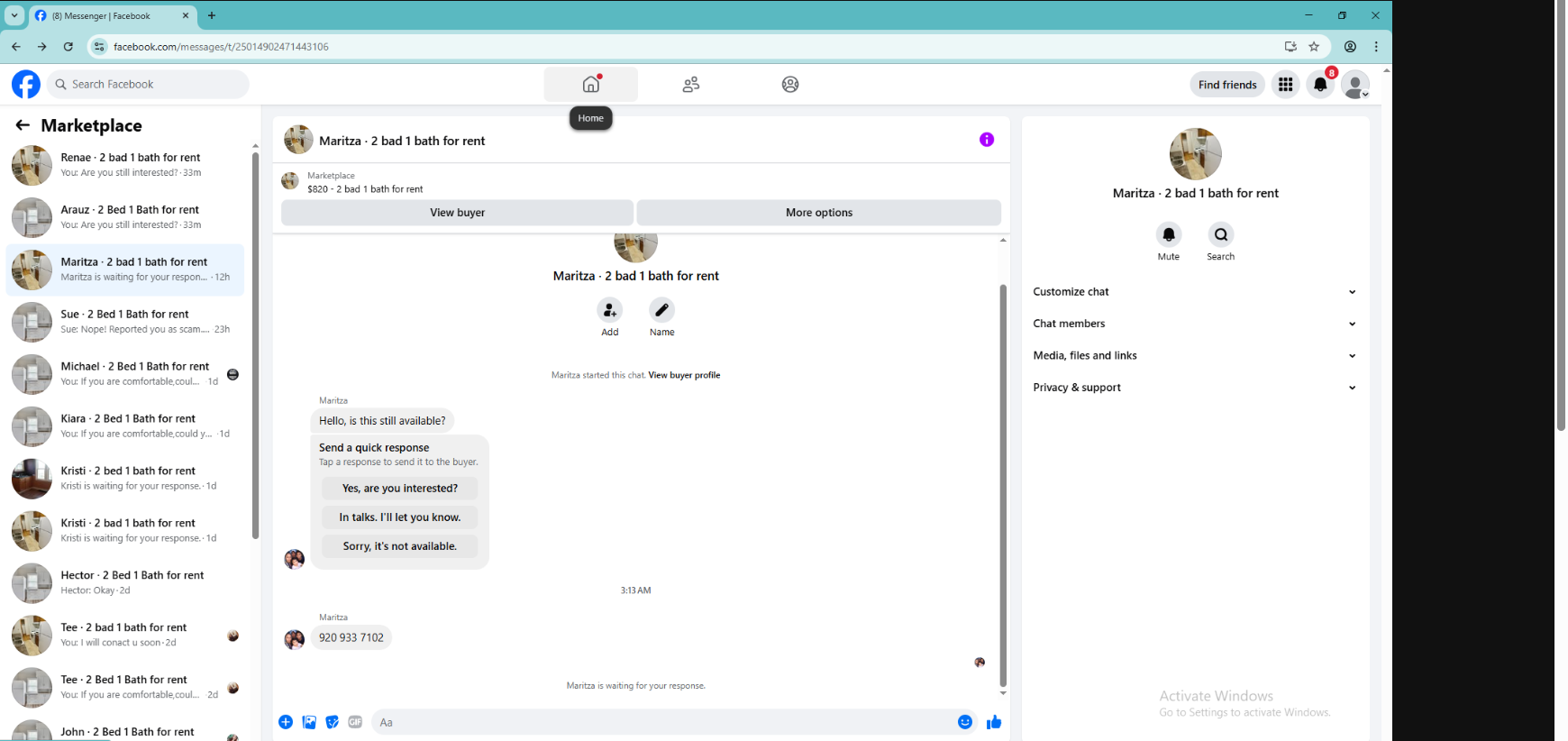Image resolution: width=1568 pixels, height=741 pixels.
Task: Click the 920 933 7102 message bubble
Action: coord(351,637)
